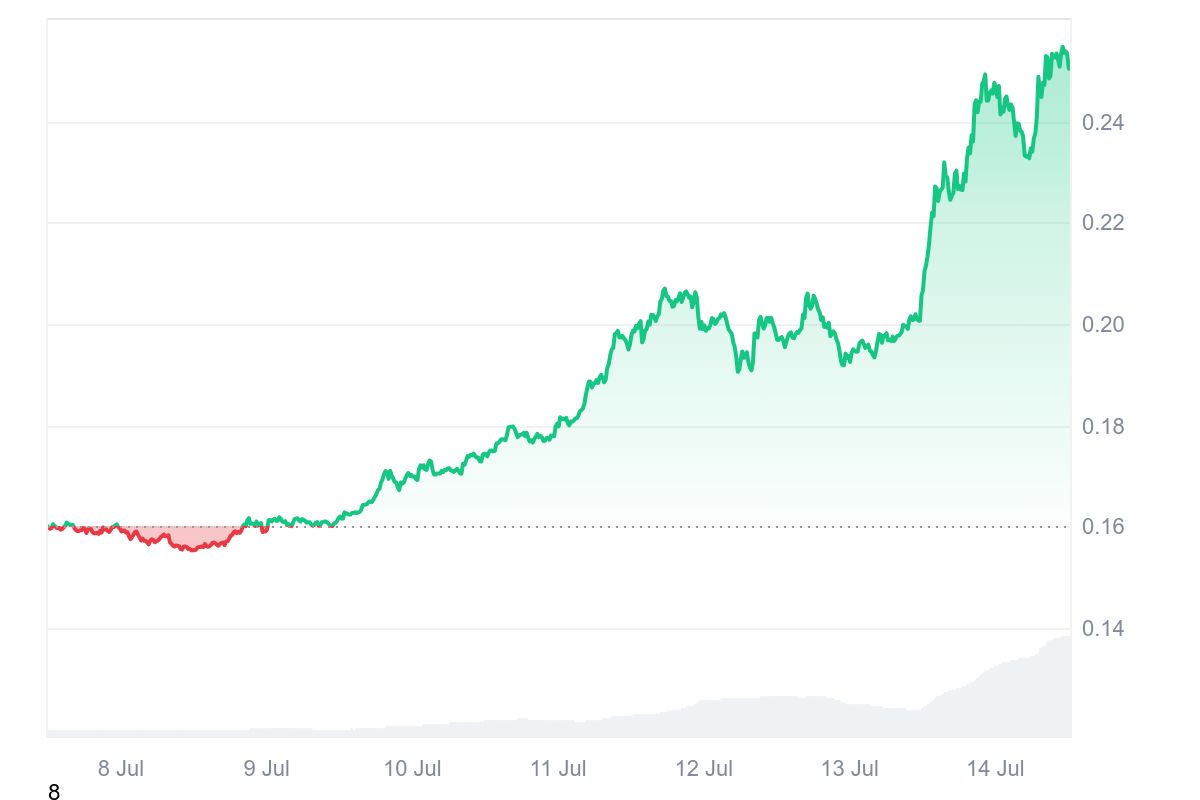Click the 11 Jul date label
Viewport: 1200px width, 800px height.
[x=558, y=769]
